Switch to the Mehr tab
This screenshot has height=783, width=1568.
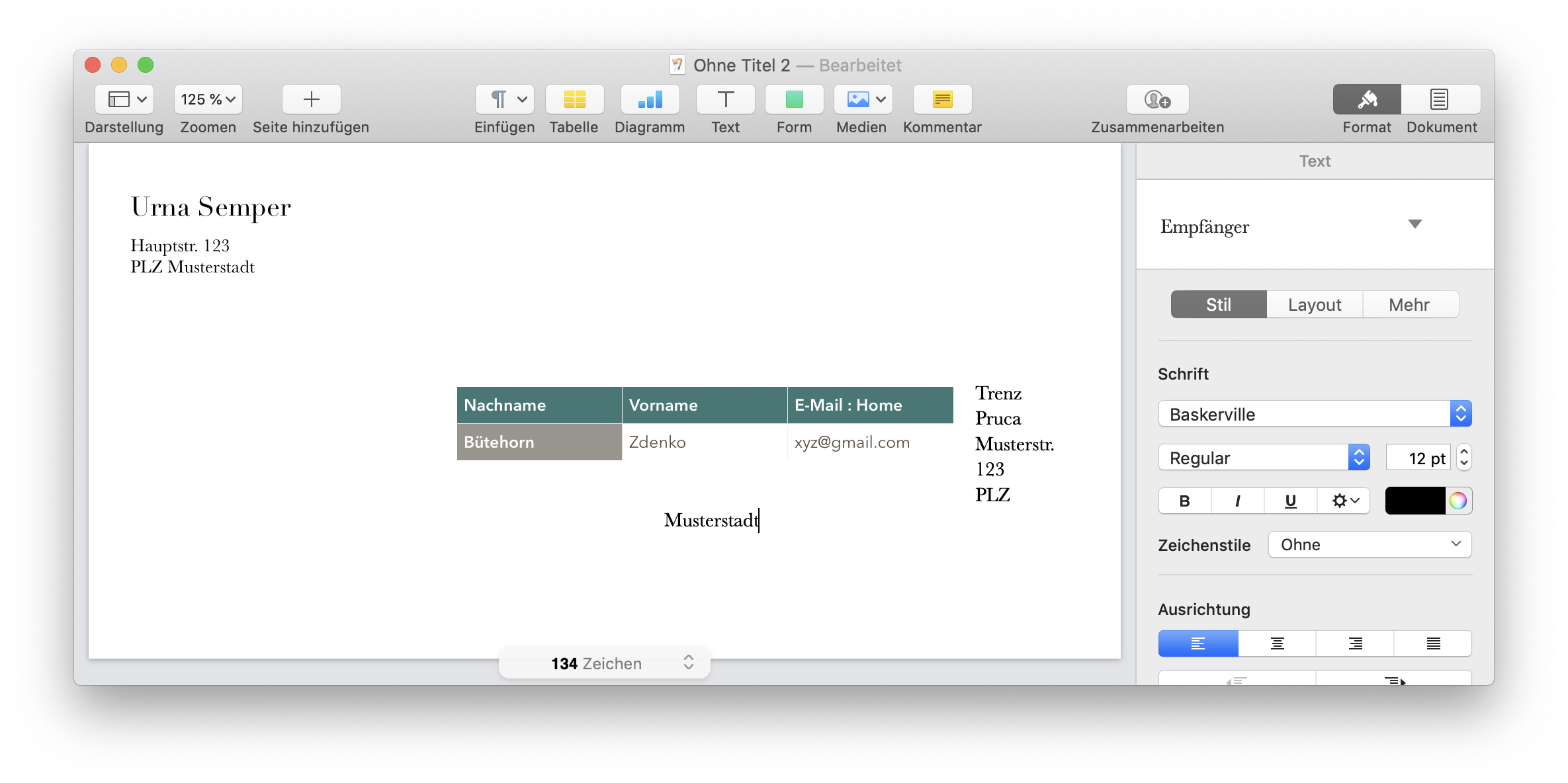tap(1409, 305)
